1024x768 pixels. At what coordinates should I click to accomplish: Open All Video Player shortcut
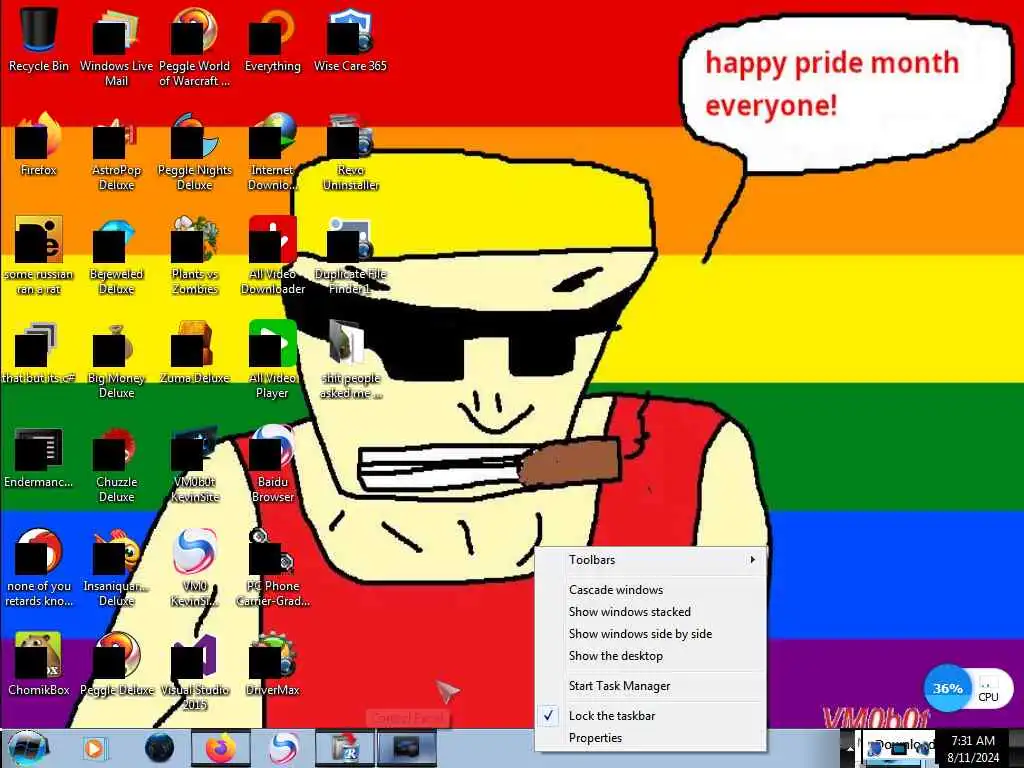tap(272, 360)
